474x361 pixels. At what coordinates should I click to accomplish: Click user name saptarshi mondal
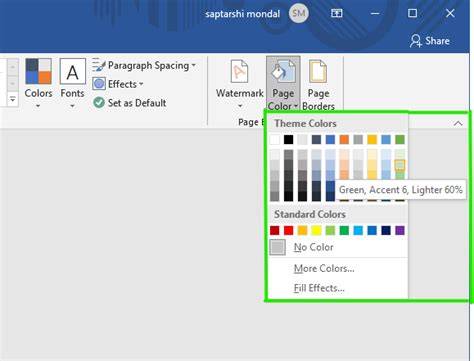tap(242, 14)
